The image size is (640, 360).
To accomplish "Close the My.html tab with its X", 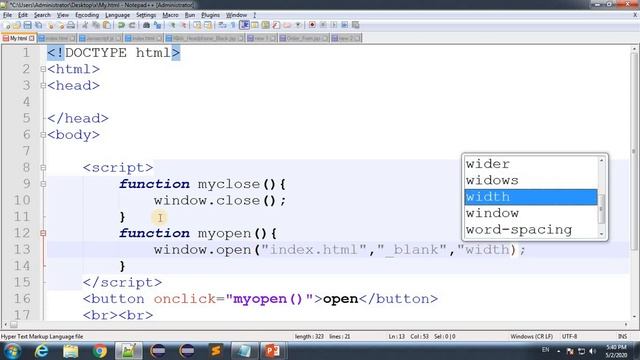I will [x=32, y=38].
